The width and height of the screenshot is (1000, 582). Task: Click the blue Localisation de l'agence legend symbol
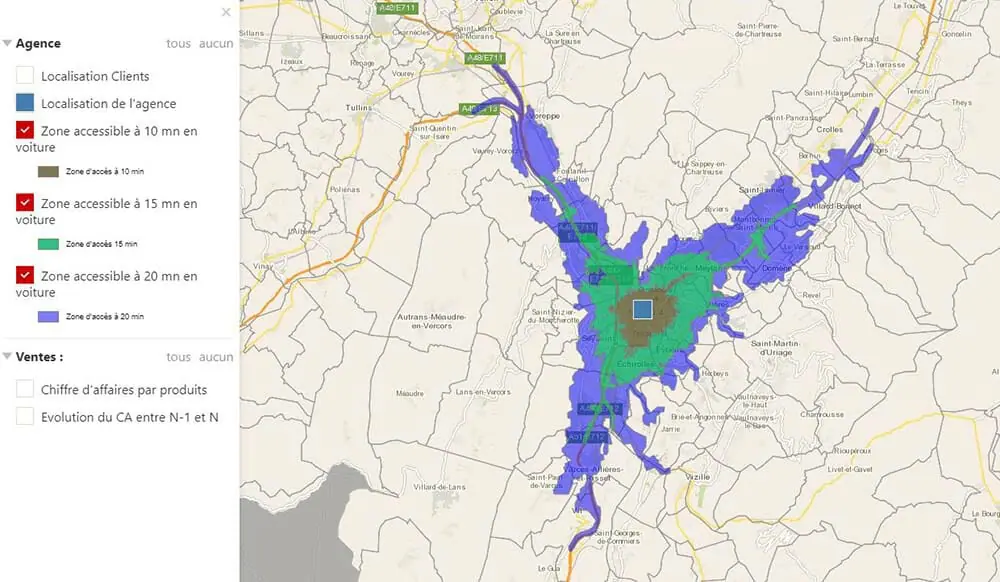[26, 103]
